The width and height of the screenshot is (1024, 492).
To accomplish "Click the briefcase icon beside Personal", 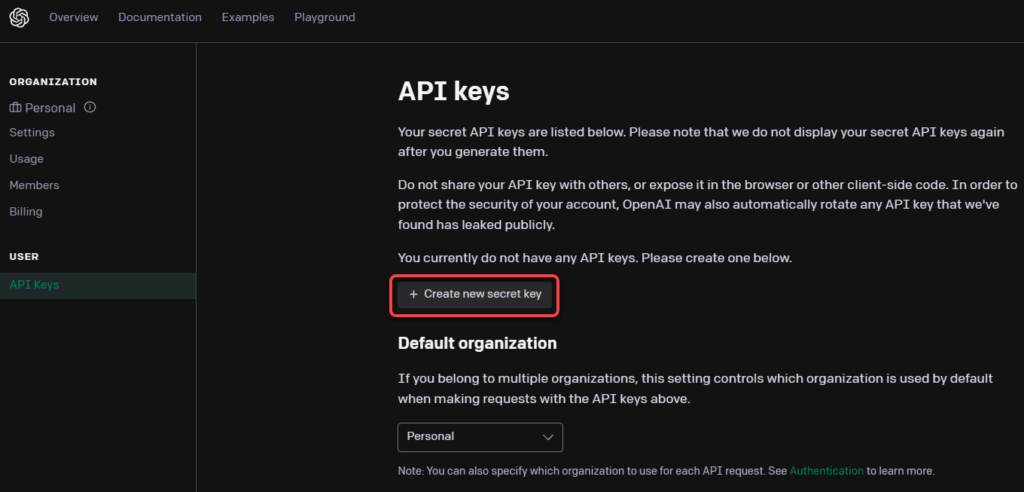I will (x=15, y=108).
